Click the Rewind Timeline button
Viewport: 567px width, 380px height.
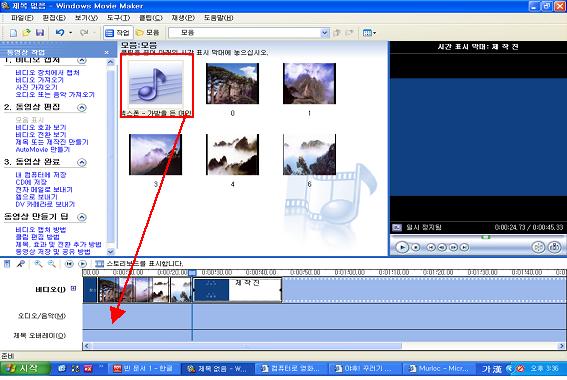tap(69, 264)
